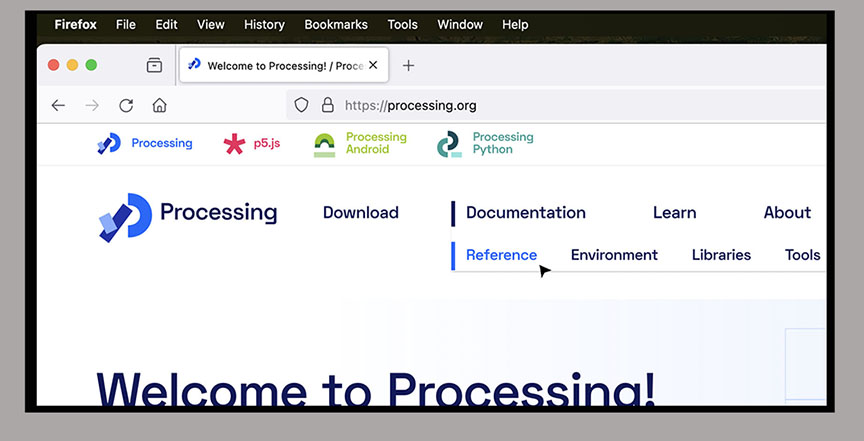Image resolution: width=864 pixels, height=441 pixels.
Task: Go to Firefox home with house icon
Action: 159,105
